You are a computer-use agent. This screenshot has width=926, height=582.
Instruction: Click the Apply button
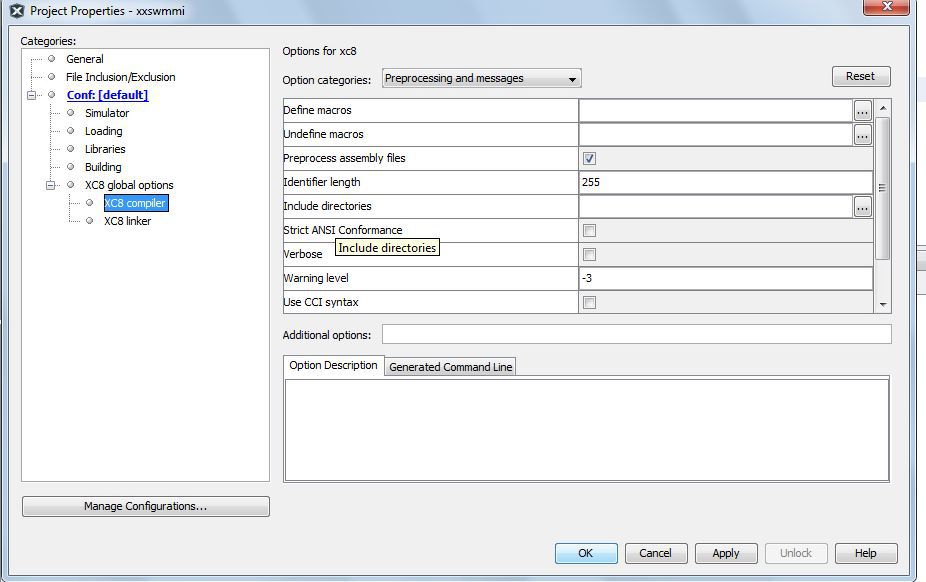(x=725, y=553)
